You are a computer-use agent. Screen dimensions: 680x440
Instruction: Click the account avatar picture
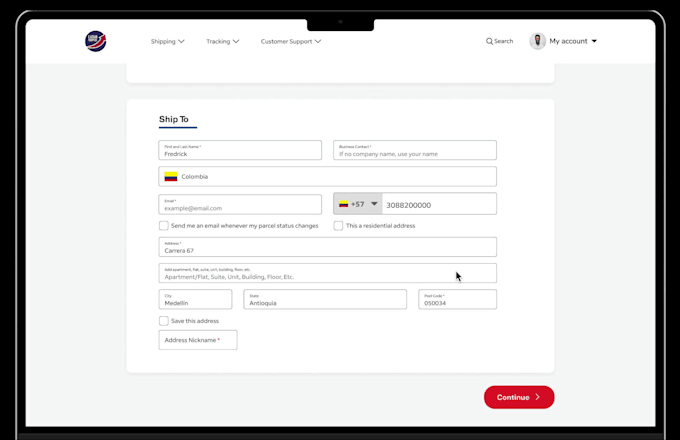point(537,41)
